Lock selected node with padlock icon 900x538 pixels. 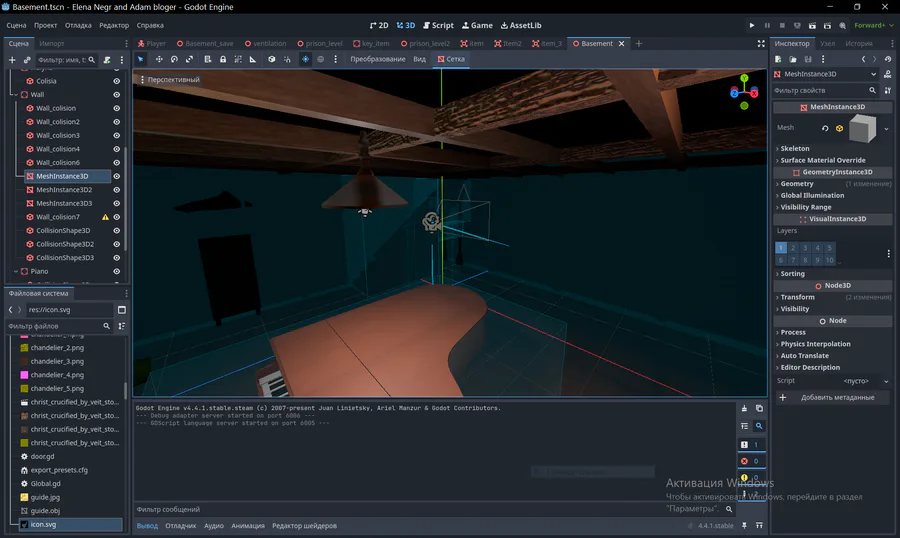tap(223, 59)
